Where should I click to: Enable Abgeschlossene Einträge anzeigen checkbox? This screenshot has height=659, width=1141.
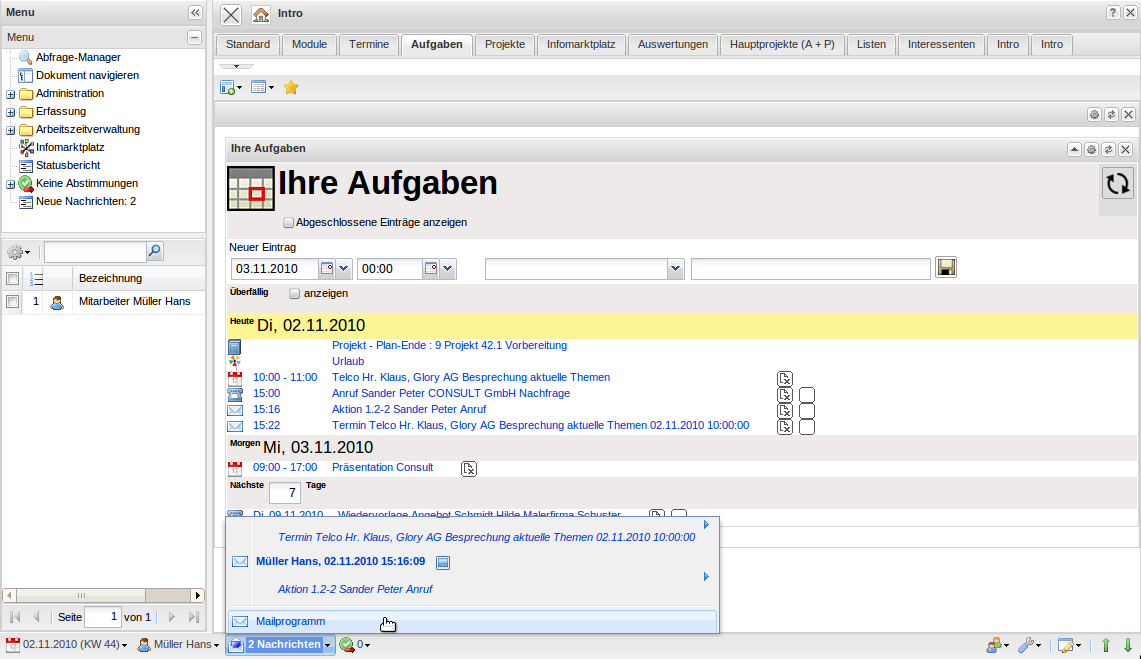click(289, 222)
